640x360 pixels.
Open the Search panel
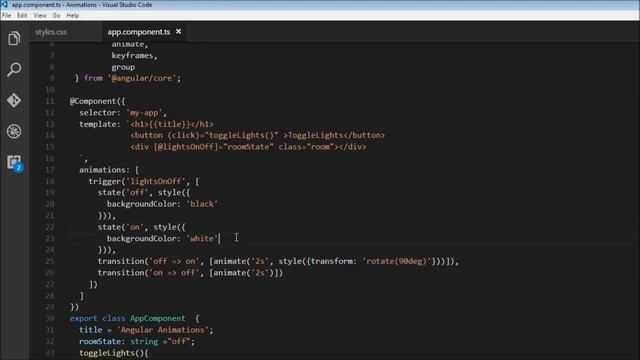(14, 69)
